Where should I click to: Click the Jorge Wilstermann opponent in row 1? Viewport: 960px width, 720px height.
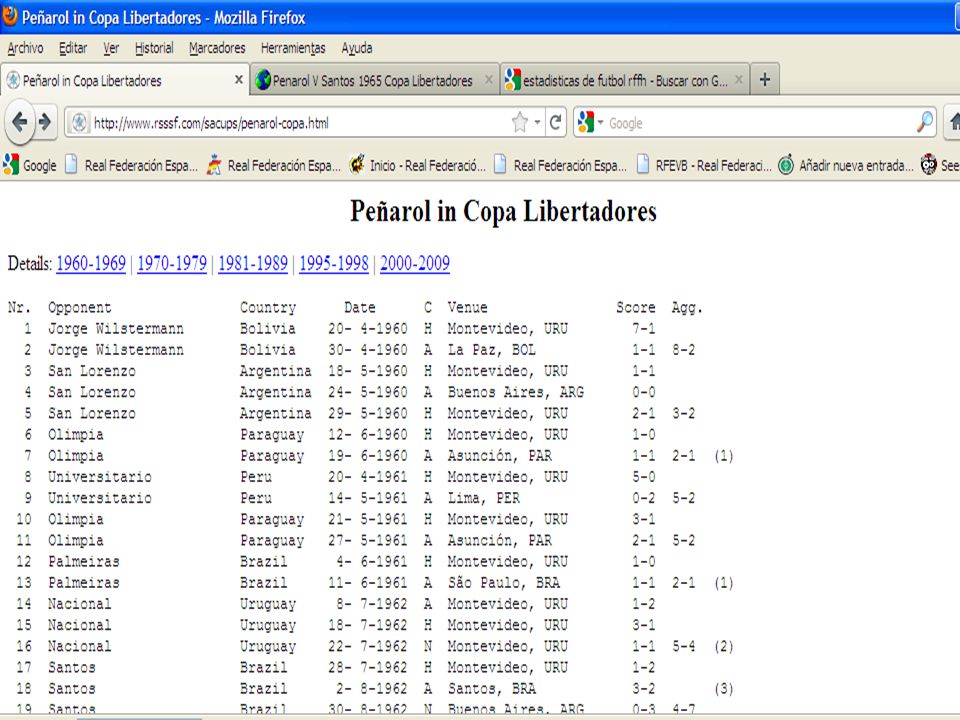[116, 329]
